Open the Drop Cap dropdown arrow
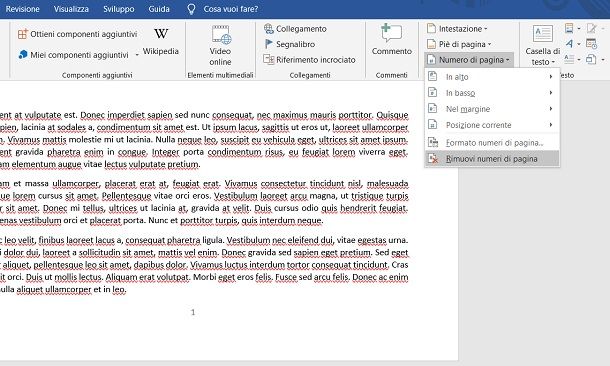This screenshot has height=366, width=610. coord(579,60)
